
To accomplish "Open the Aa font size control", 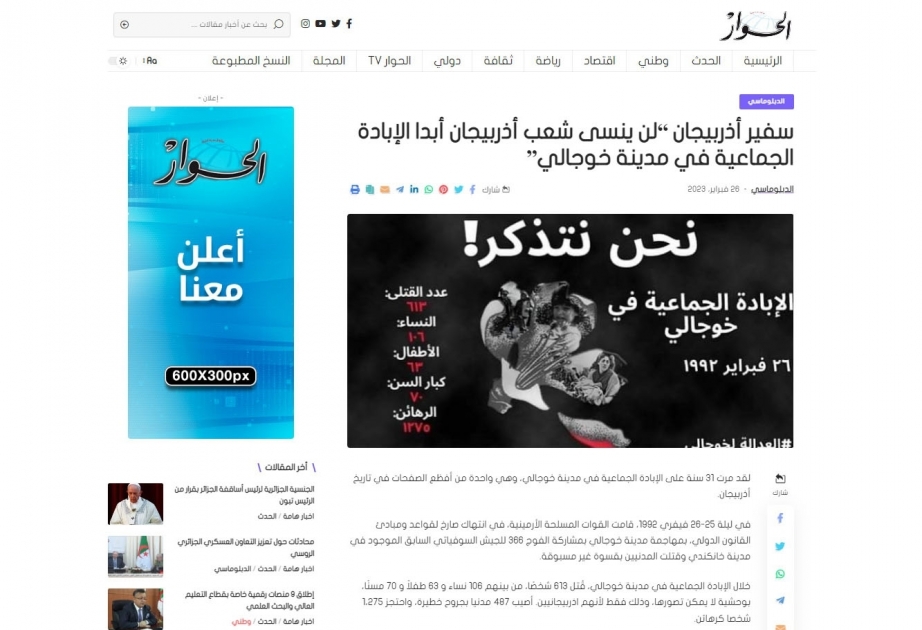I will tap(151, 61).
